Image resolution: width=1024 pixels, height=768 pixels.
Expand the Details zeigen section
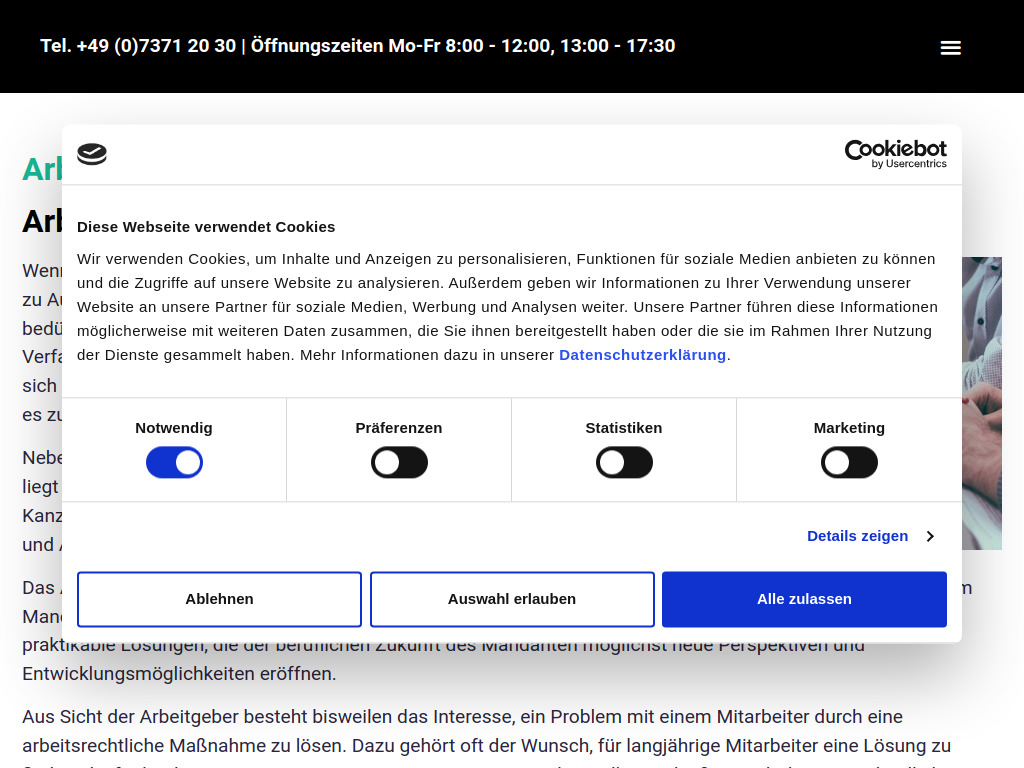click(857, 535)
